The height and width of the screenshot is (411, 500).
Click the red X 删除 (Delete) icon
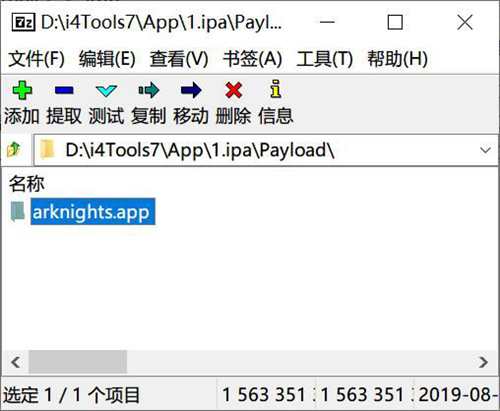click(x=233, y=90)
